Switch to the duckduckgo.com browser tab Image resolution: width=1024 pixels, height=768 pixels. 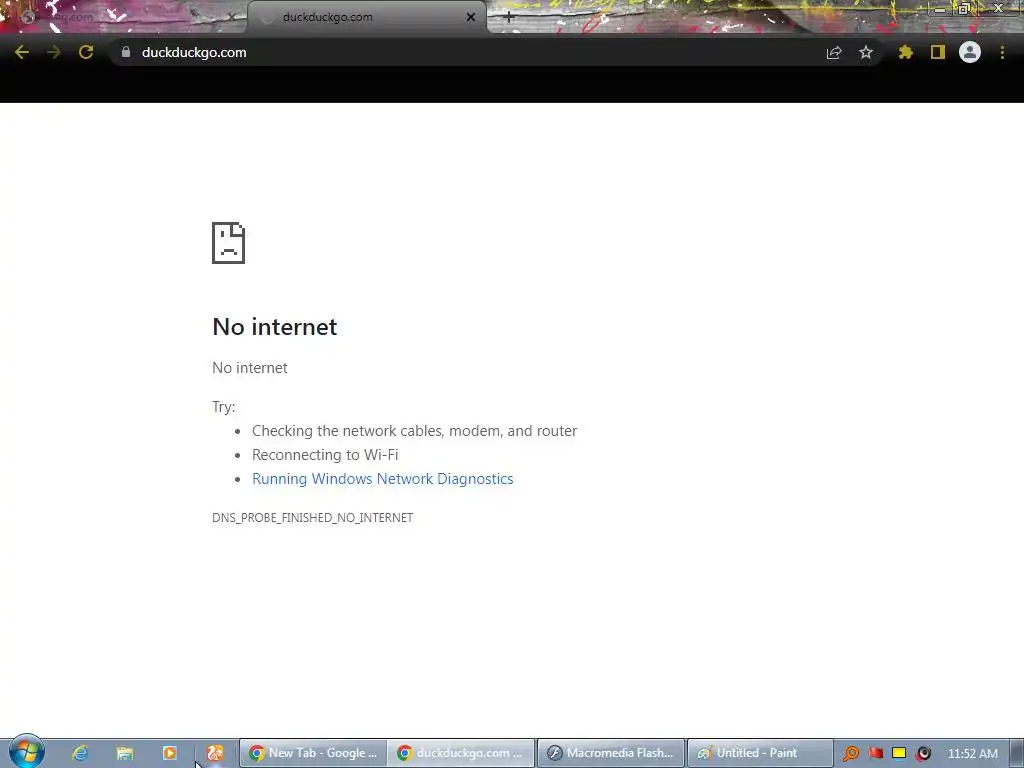tap(366, 17)
